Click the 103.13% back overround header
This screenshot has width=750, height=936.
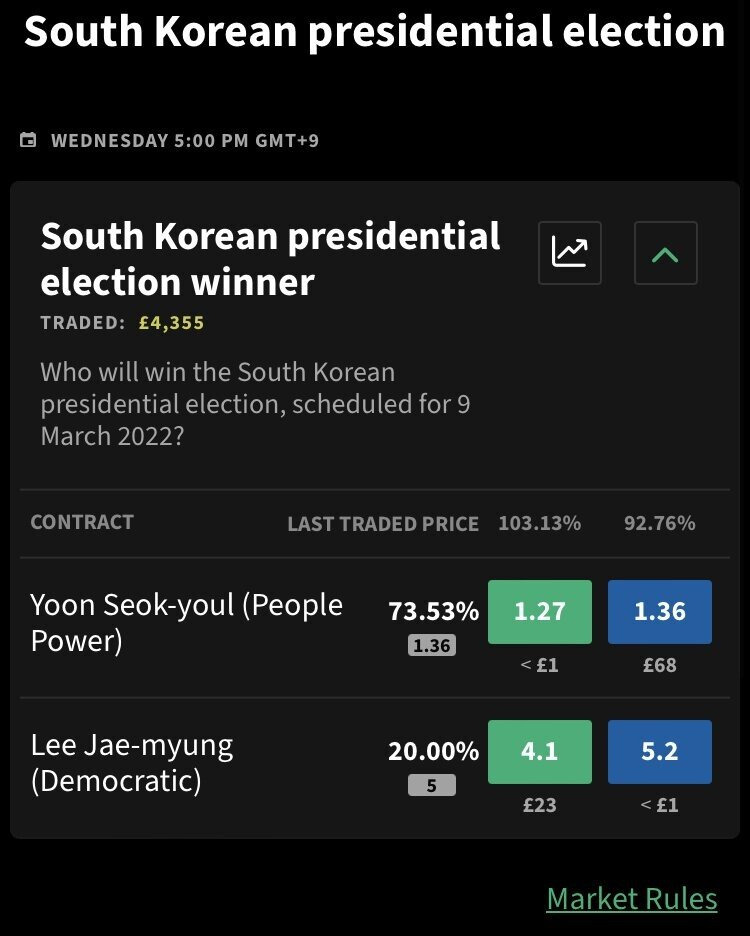(x=540, y=523)
